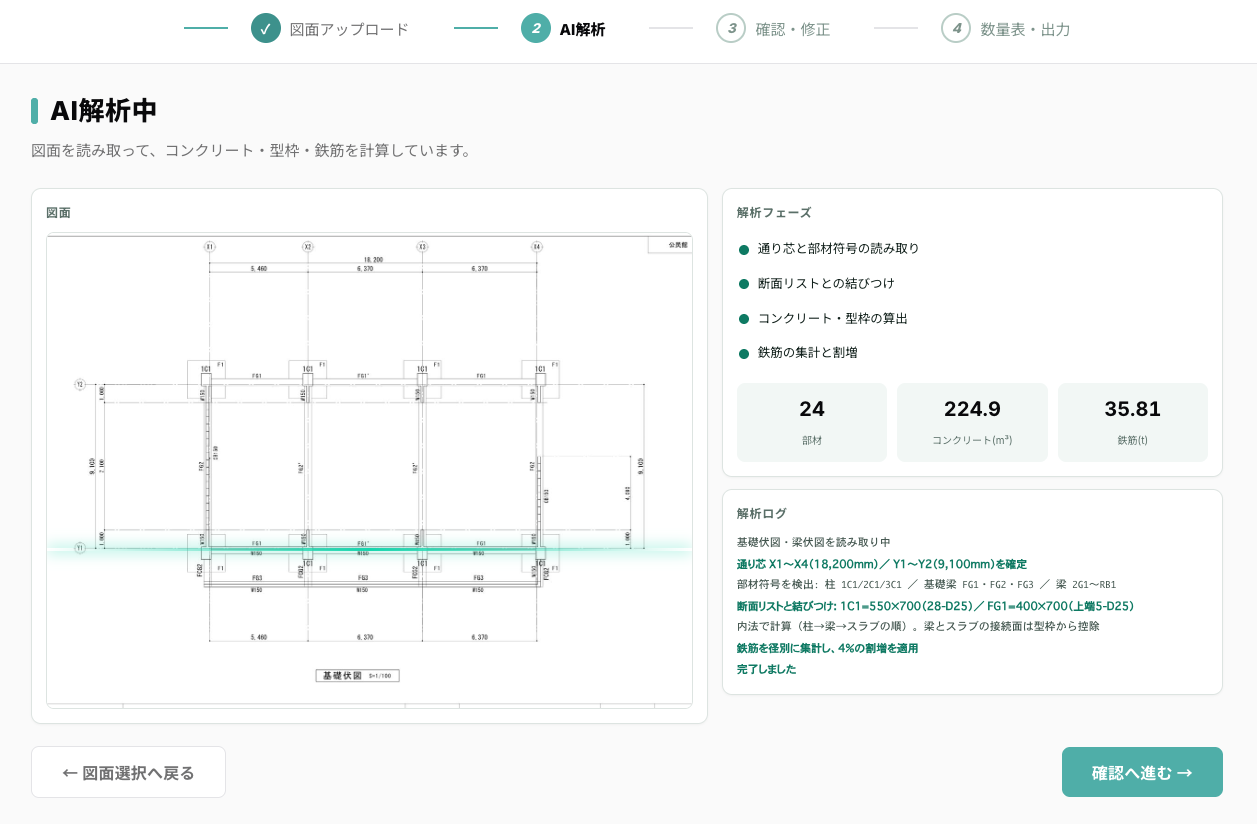Click the 完了しました log line

click(767, 669)
